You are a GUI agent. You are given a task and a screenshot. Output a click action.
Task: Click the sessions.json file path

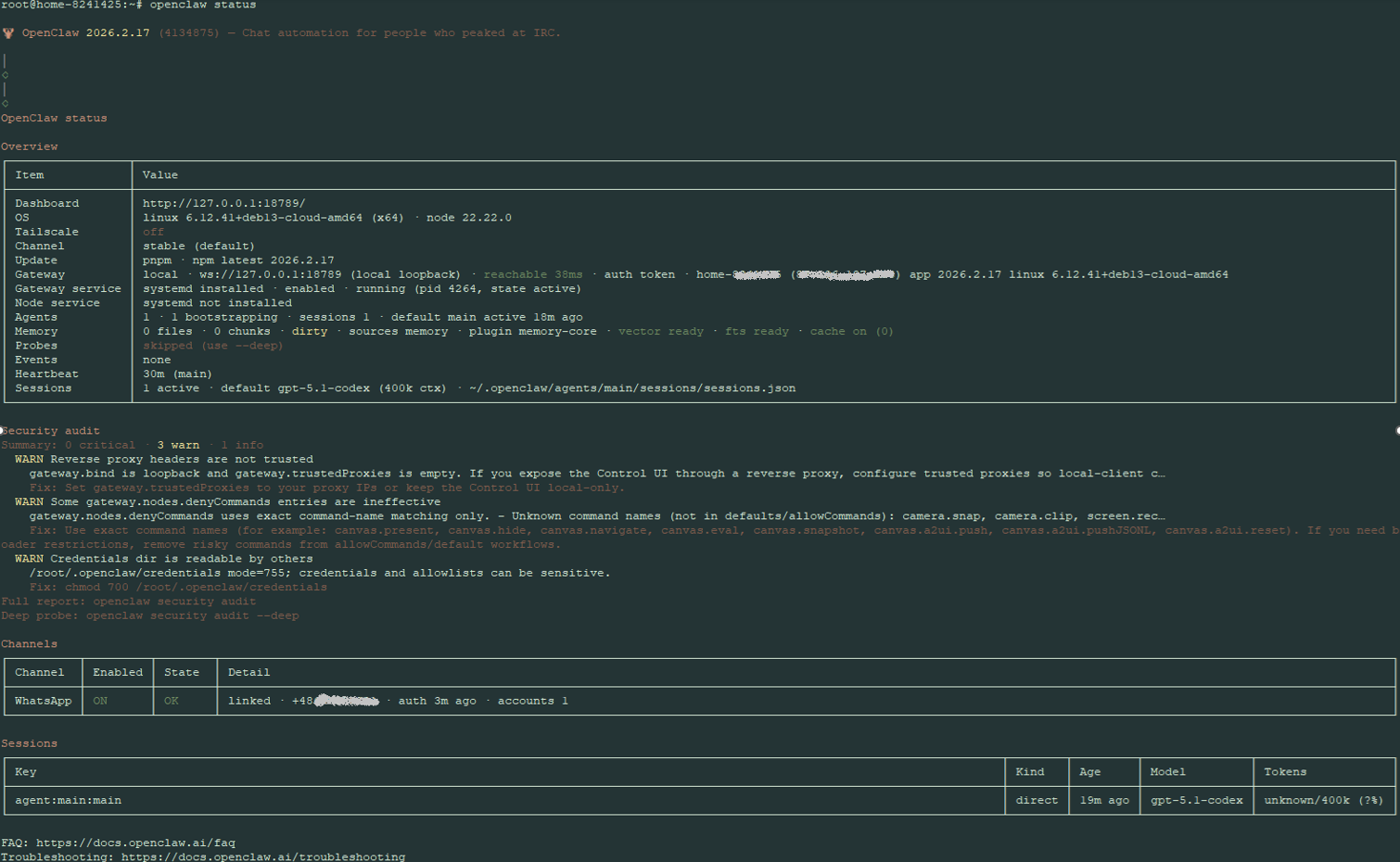(x=632, y=388)
